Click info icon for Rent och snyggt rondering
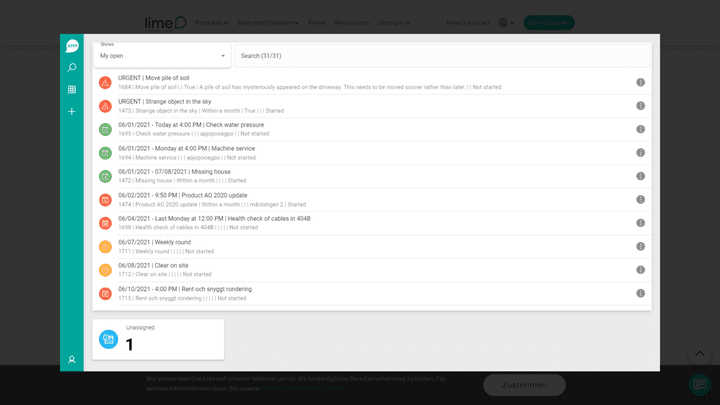Image resolution: width=720 pixels, height=405 pixels. coord(640,293)
